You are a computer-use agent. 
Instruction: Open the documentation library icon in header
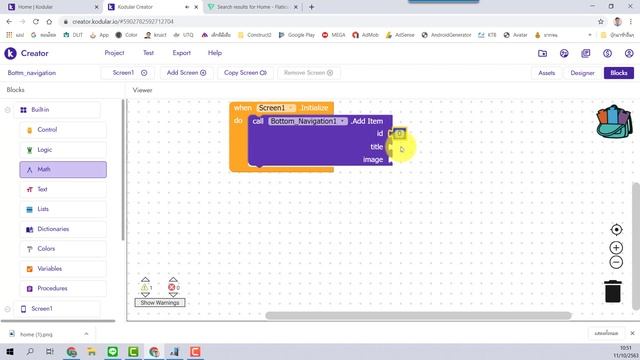pyautogui.click(x=586, y=53)
